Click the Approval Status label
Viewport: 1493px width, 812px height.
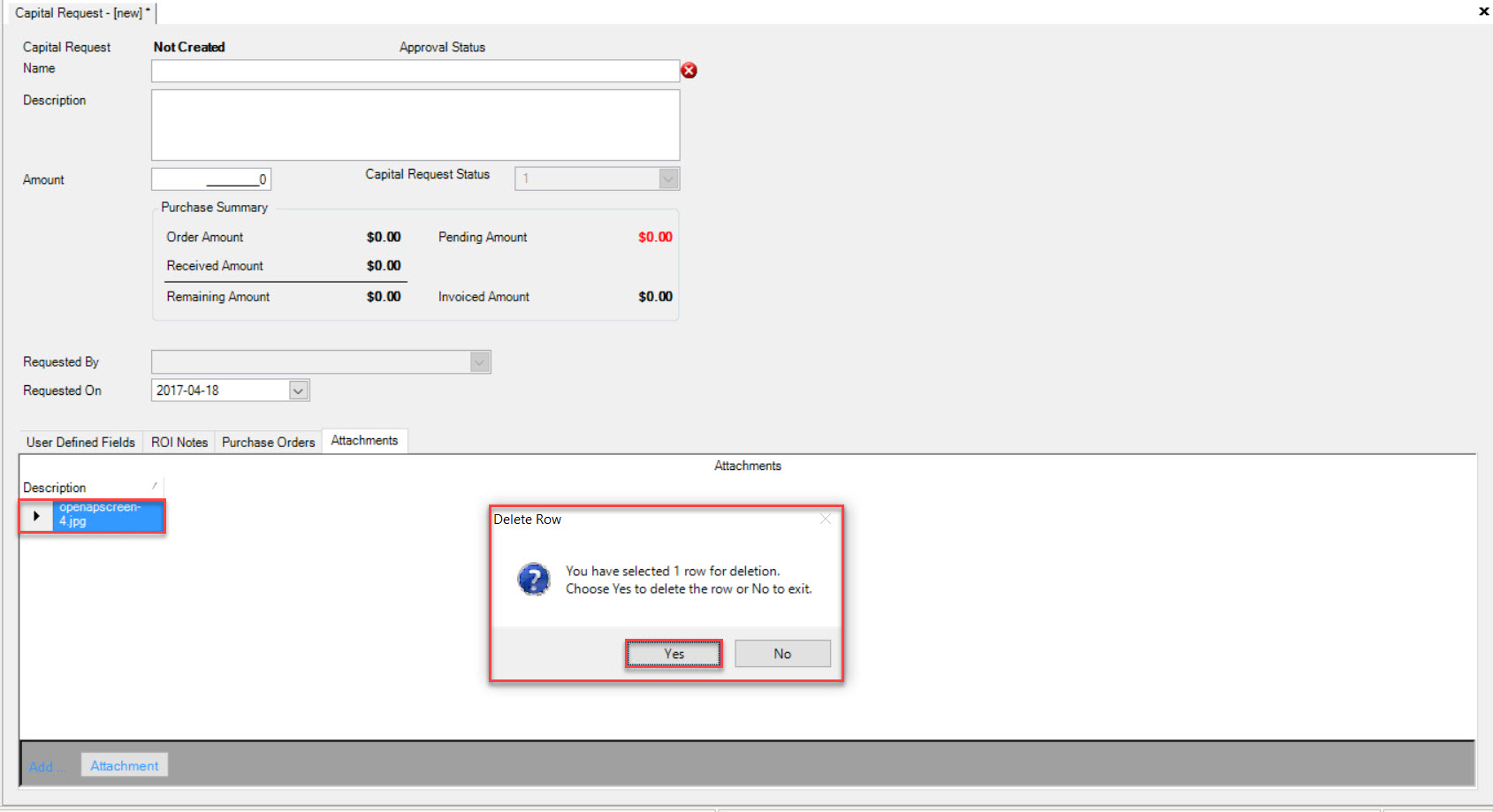tap(442, 47)
